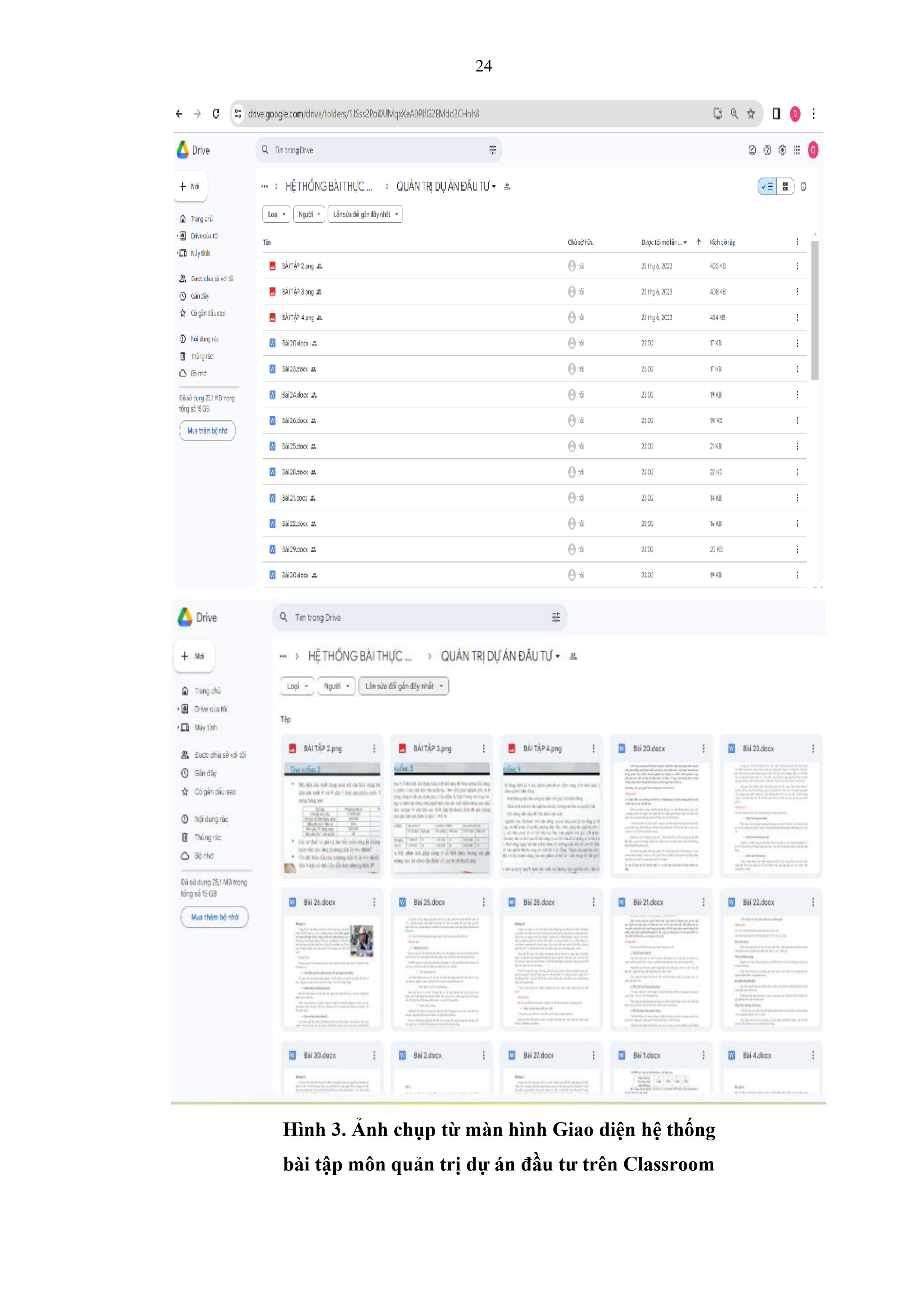Screen dimensions: 924x1306
Task: Open the Drive help question-mark icon
Action: click(767, 150)
